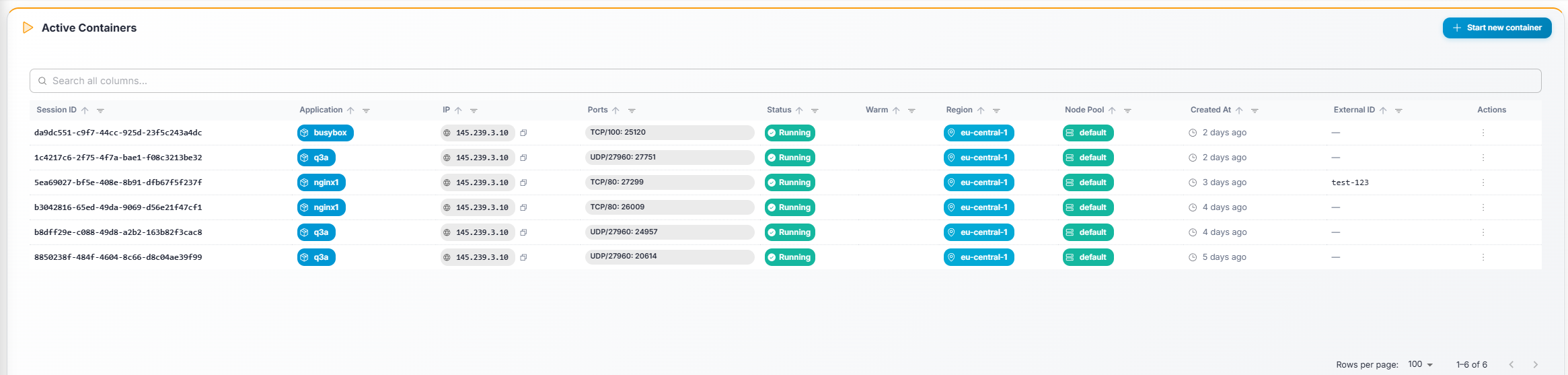The image size is (1568, 375).
Task: Copy IP of the TCP/80: 27299 row
Action: pyautogui.click(x=523, y=182)
